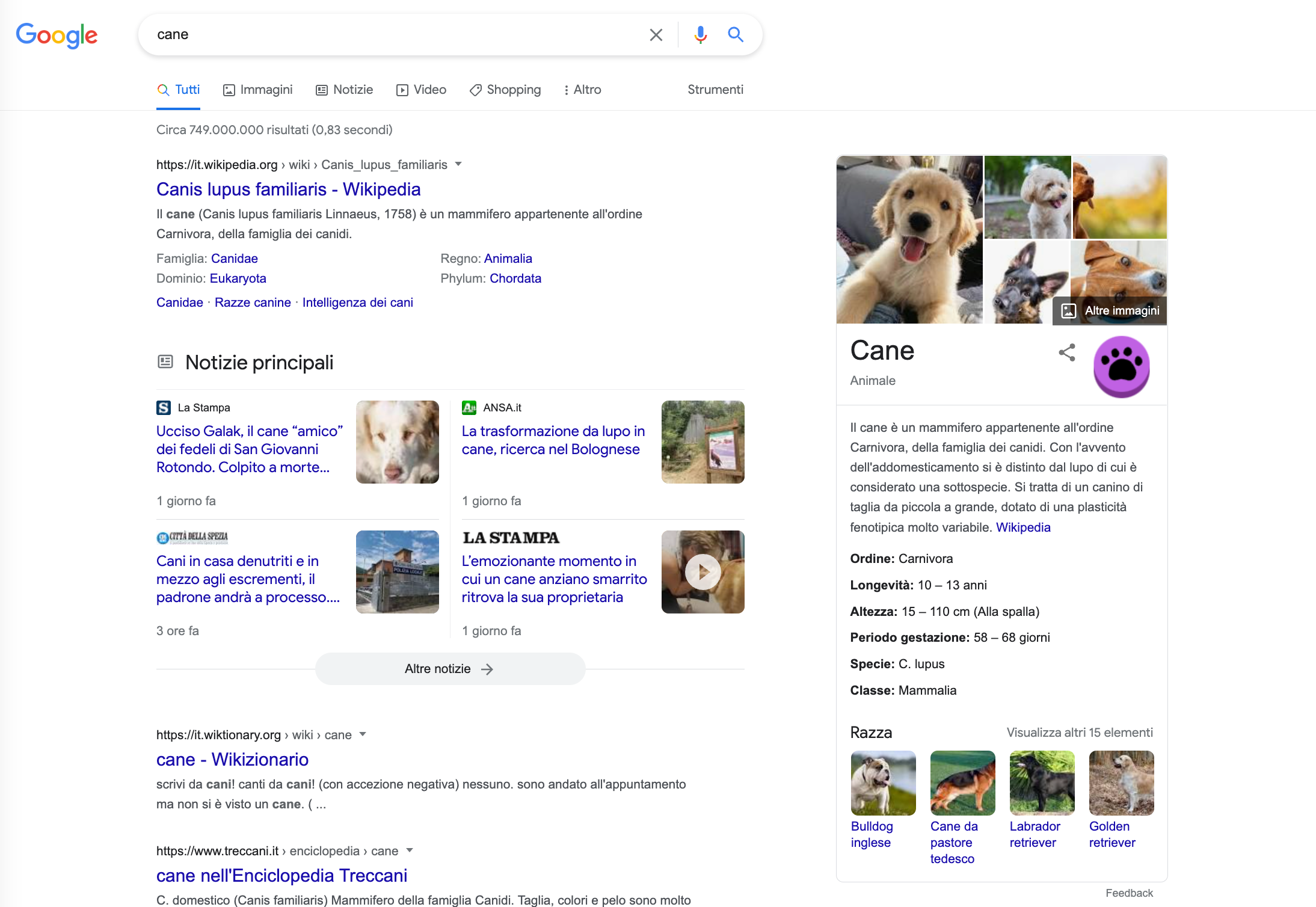Open the Shopping tab
The width and height of the screenshot is (1316, 907).
[x=505, y=90]
